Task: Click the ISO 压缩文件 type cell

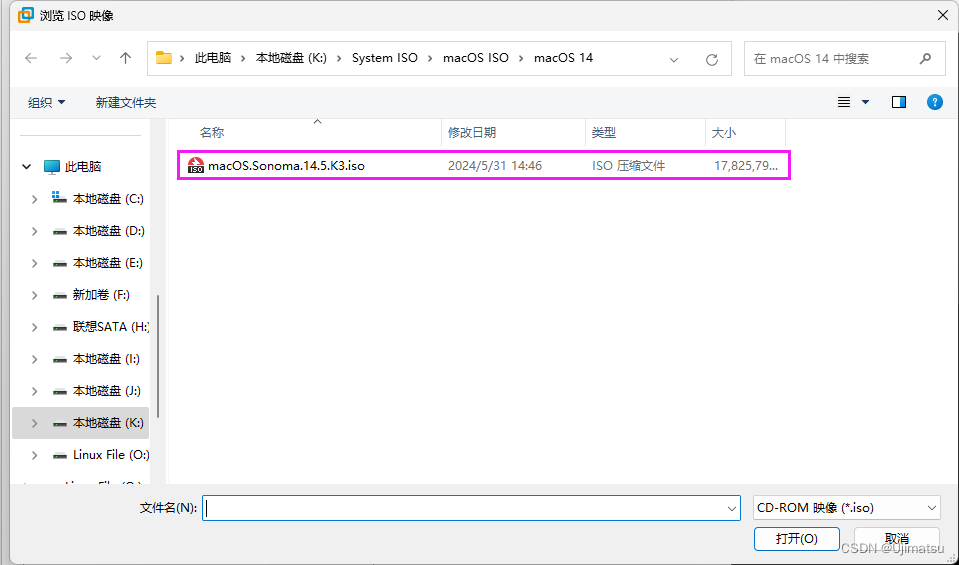Action: click(x=628, y=166)
